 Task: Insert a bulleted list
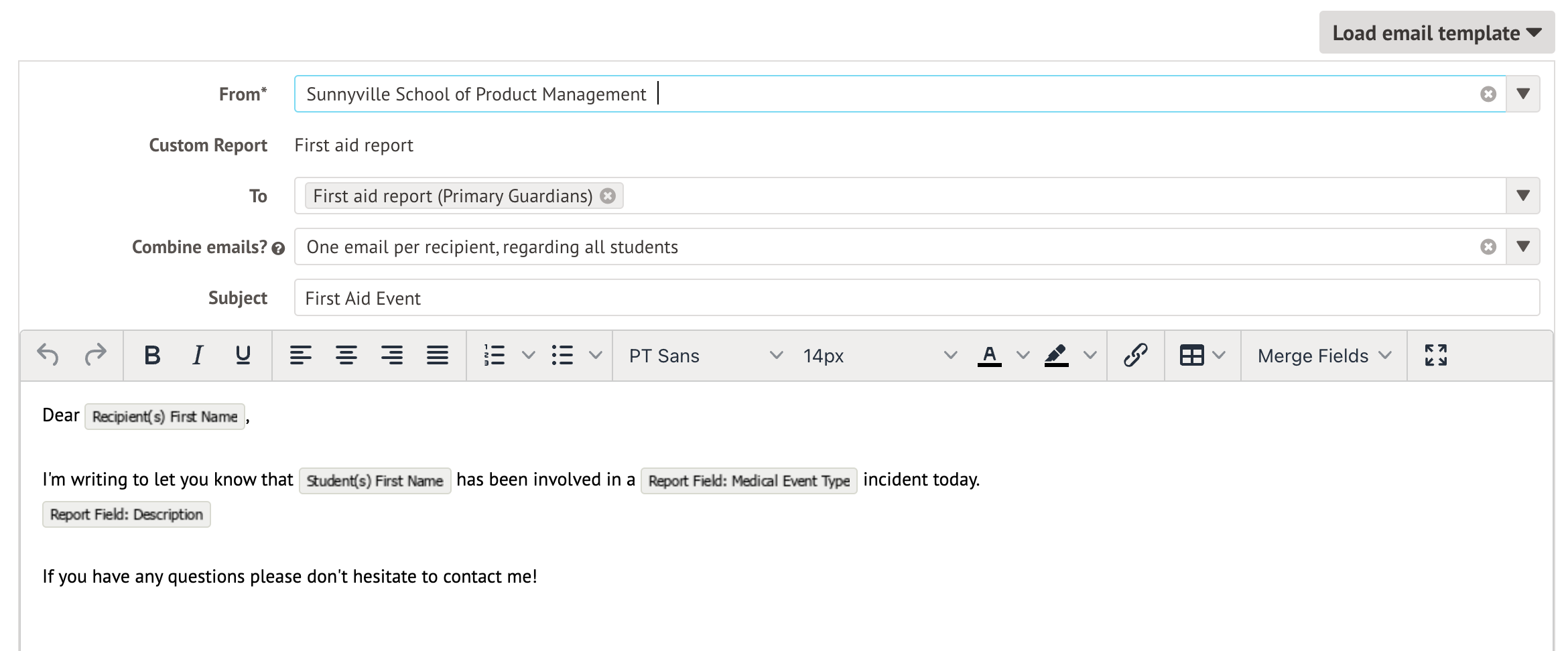coord(562,355)
